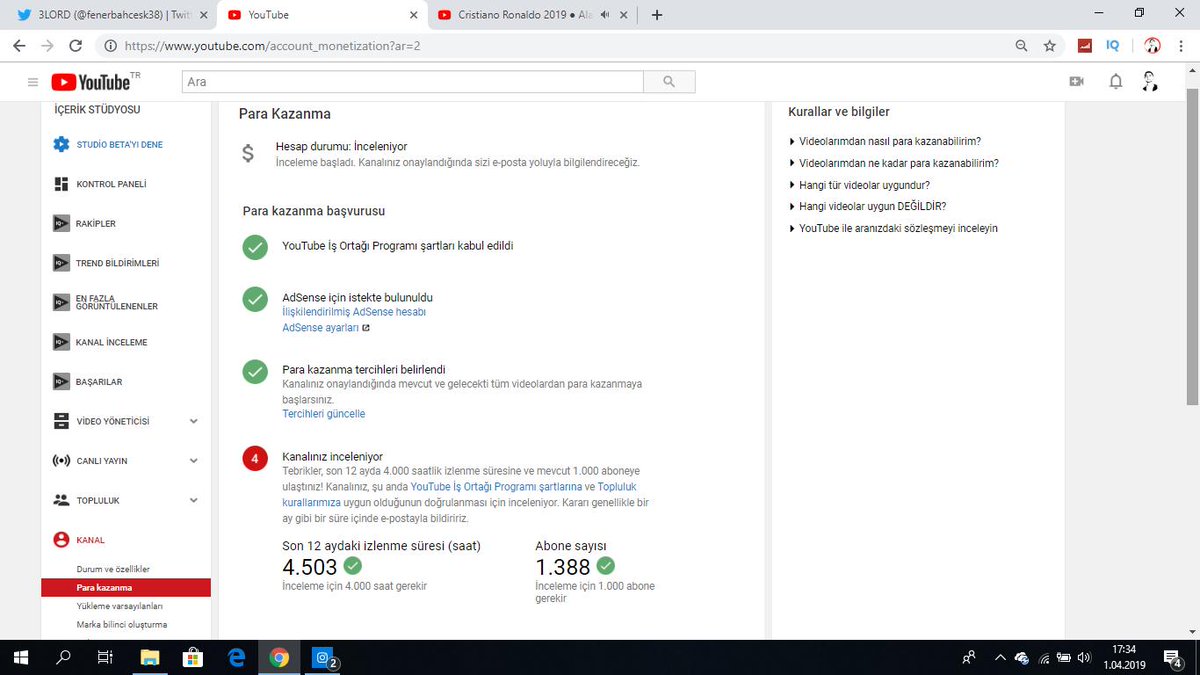
Task: Open İlişkilendirilmiş AdSense hesabı link
Action: 354,312
